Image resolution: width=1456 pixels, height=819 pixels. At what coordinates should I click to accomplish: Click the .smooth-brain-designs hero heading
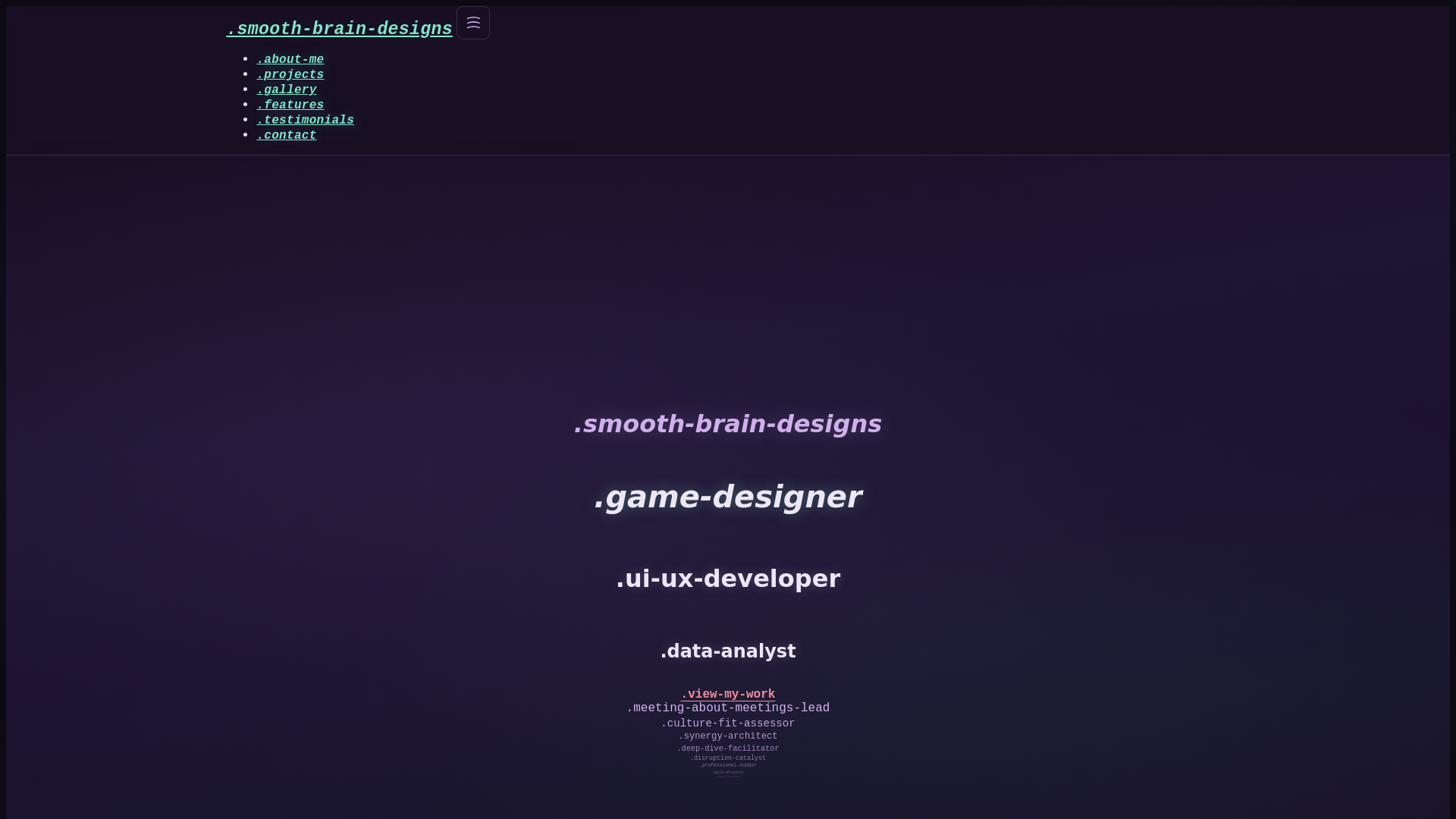728,424
